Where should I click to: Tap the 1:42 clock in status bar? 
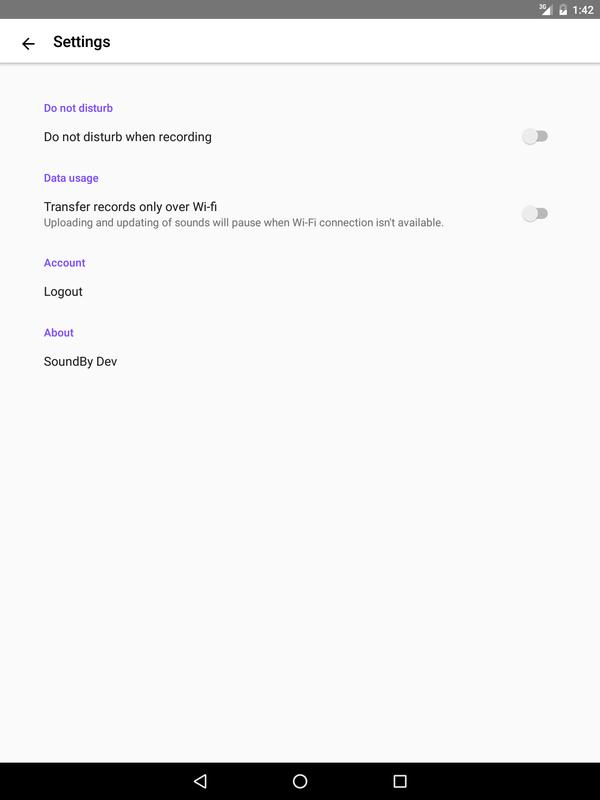(x=583, y=10)
